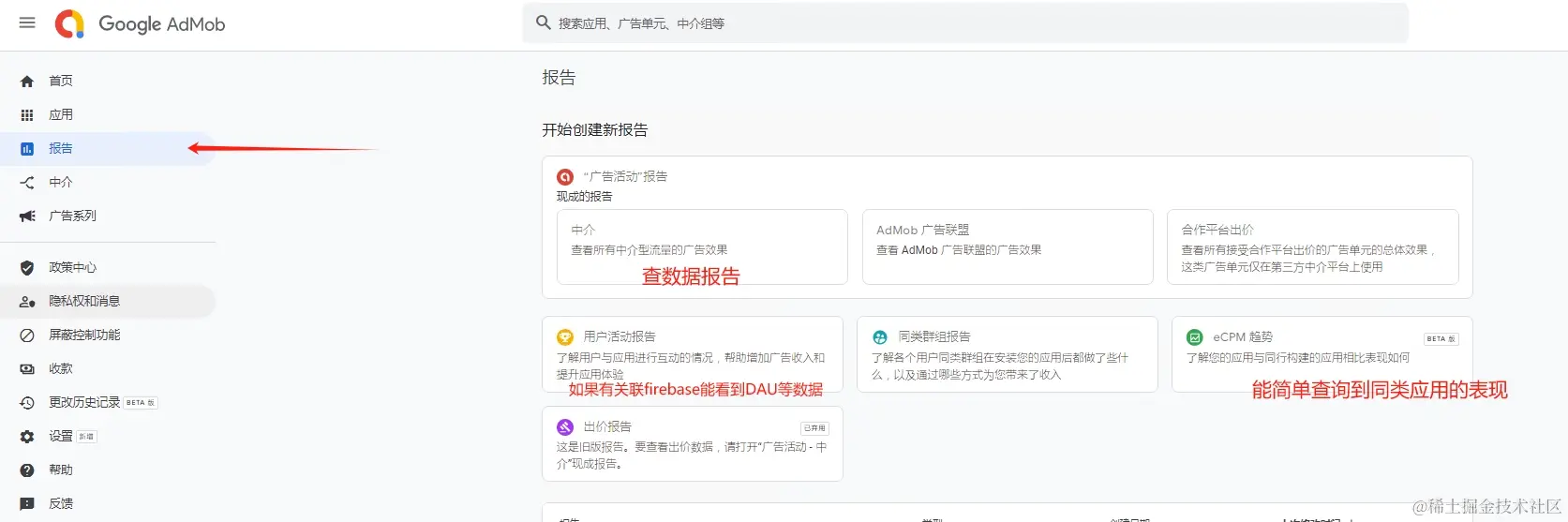Screen dimensions: 1568x522
Task: Click the person icon for 隐私权和消息
Action: click(27, 302)
